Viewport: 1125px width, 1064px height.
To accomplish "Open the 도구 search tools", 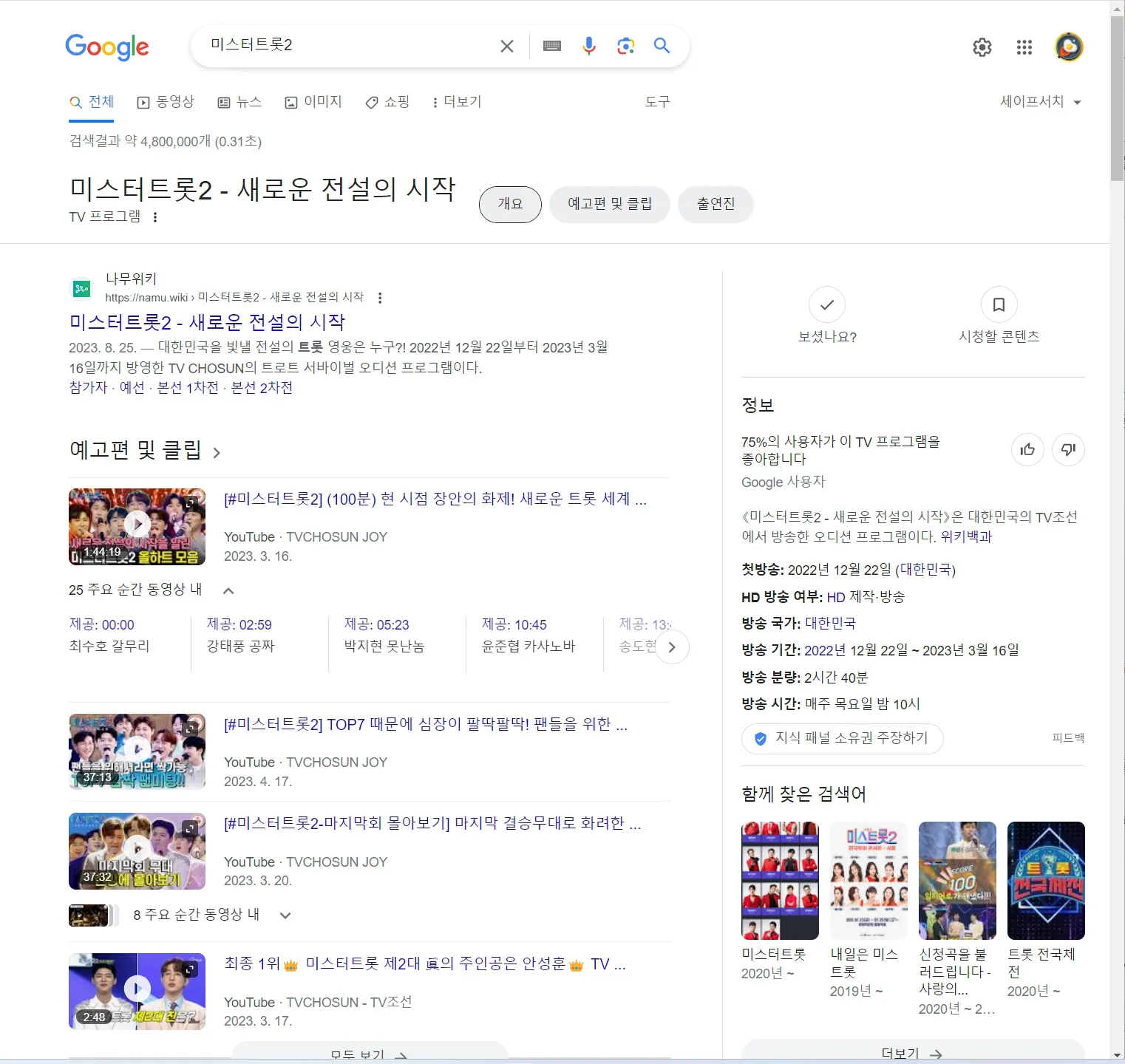I will [657, 102].
